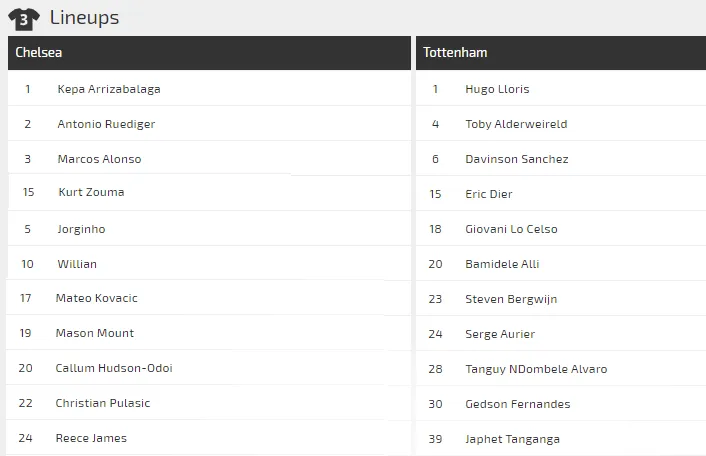Select Kurt Zouma in Chelsea lineup

91,192
